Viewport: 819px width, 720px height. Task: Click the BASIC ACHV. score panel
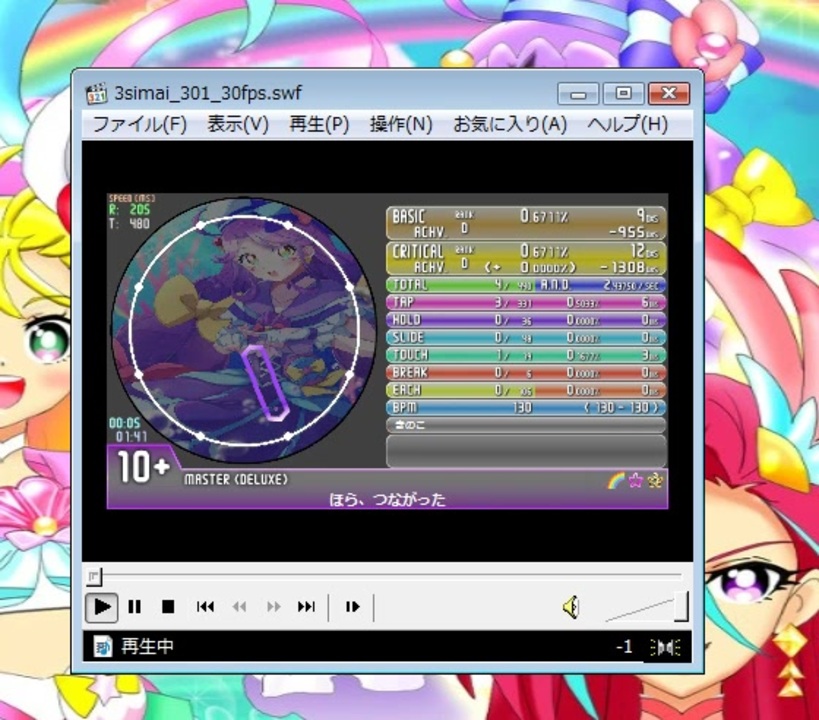click(x=526, y=224)
